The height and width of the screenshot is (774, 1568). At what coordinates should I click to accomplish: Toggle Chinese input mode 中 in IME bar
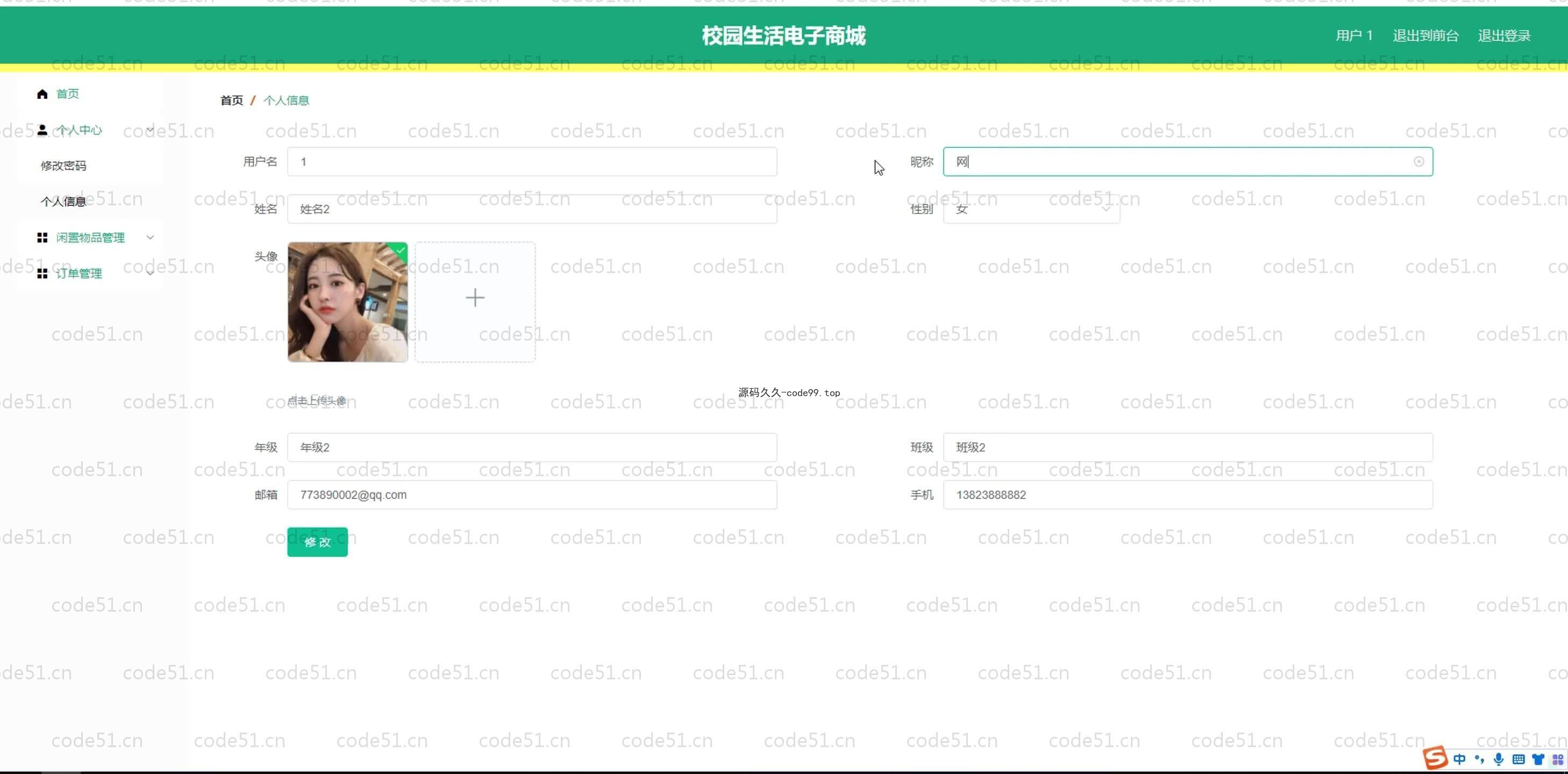(1459, 759)
